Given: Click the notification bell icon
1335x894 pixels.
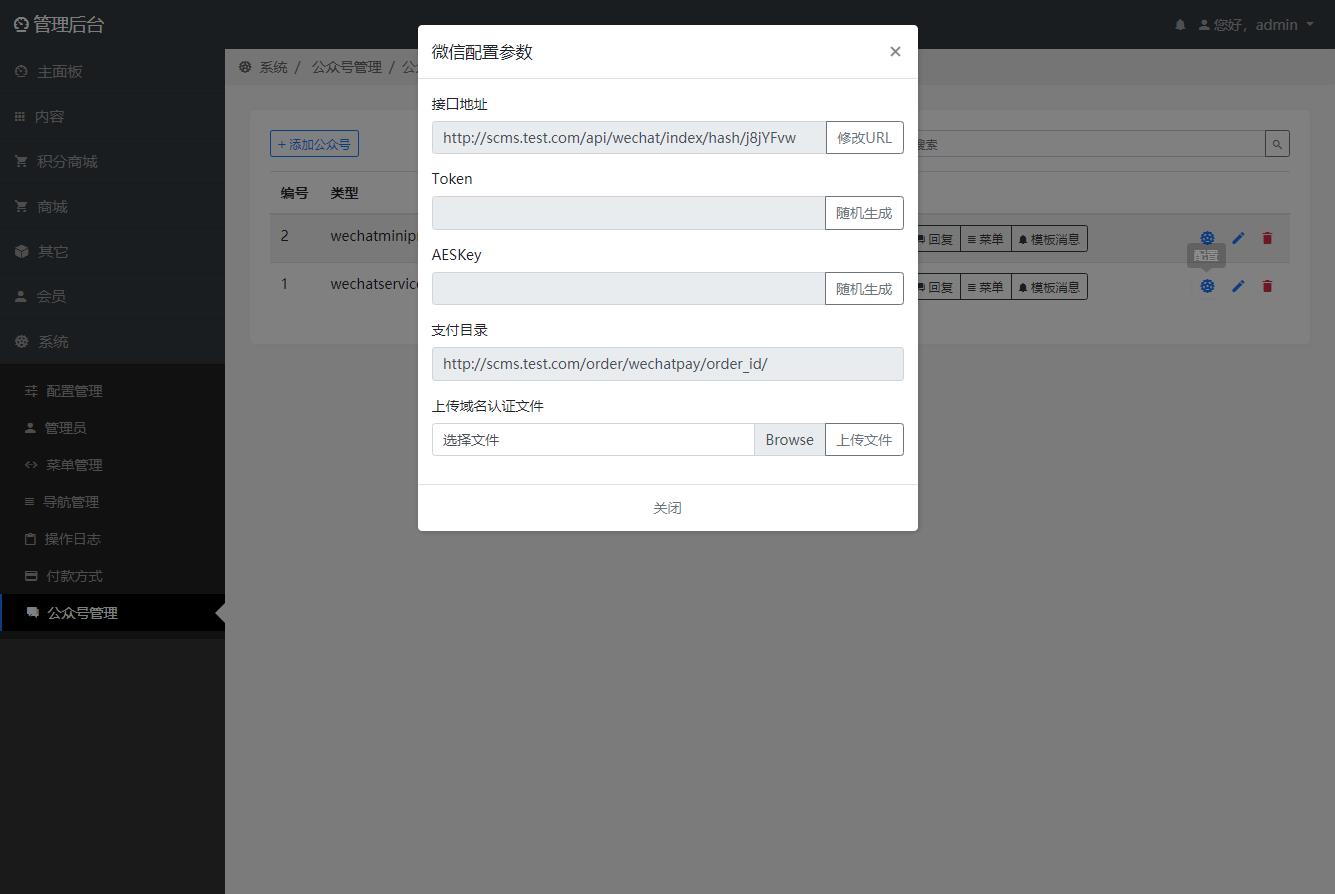Looking at the screenshot, I should pos(1180,25).
